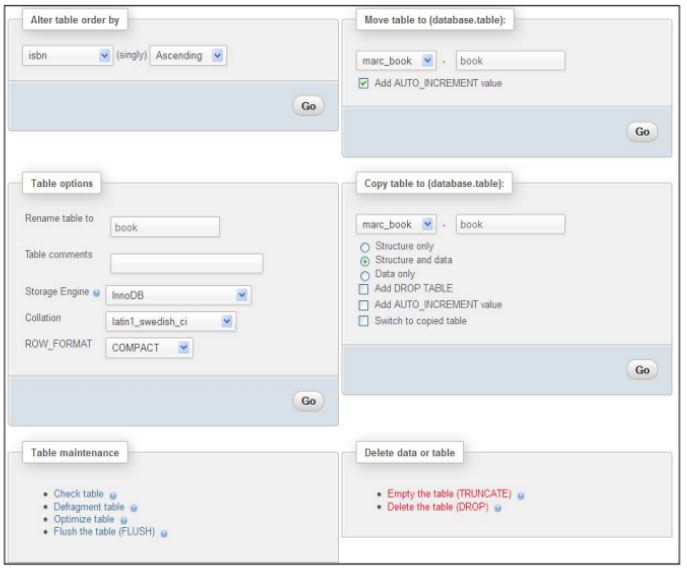The width and height of the screenshot is (687, 571).
Task: Uncheck Add AUTO_INCREMENT value in Move table
Action: click(x=365, y=83)
